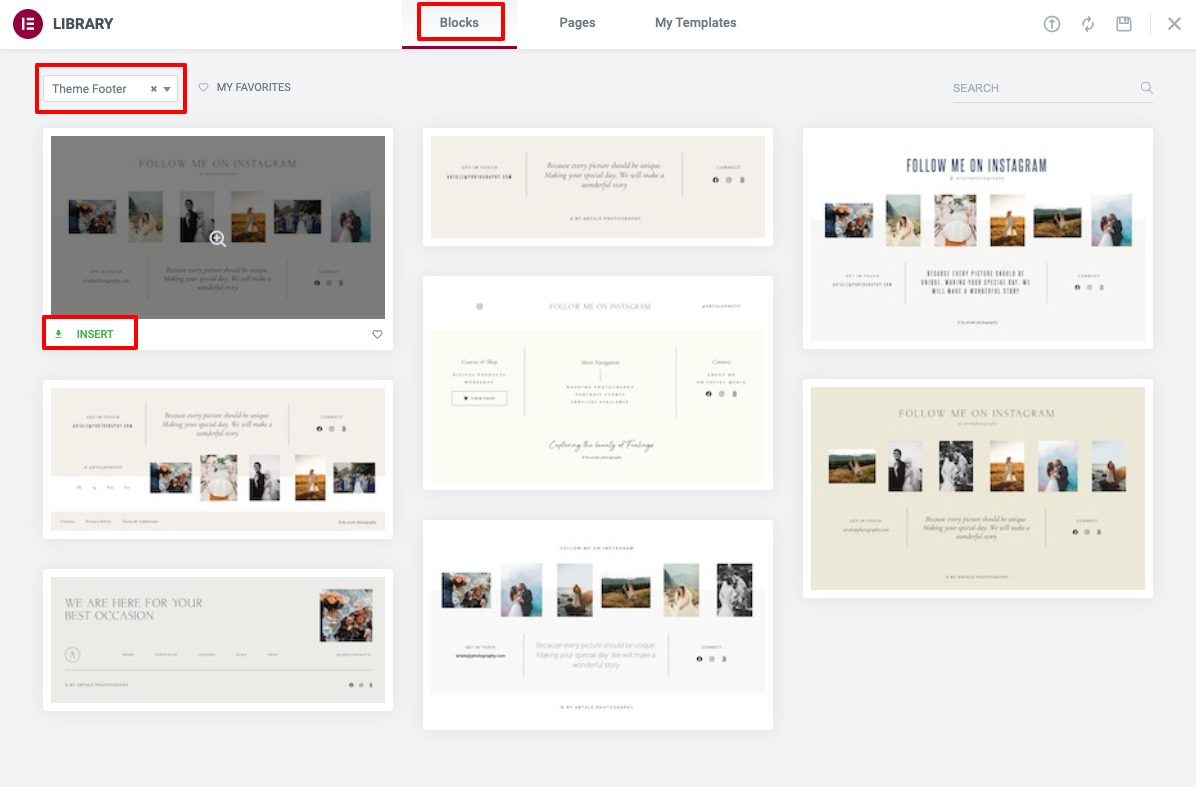Open the help icon in the top-right corner
Image resolution: width=1196 pixels, height=787 pixels.
click(1051, 23)
